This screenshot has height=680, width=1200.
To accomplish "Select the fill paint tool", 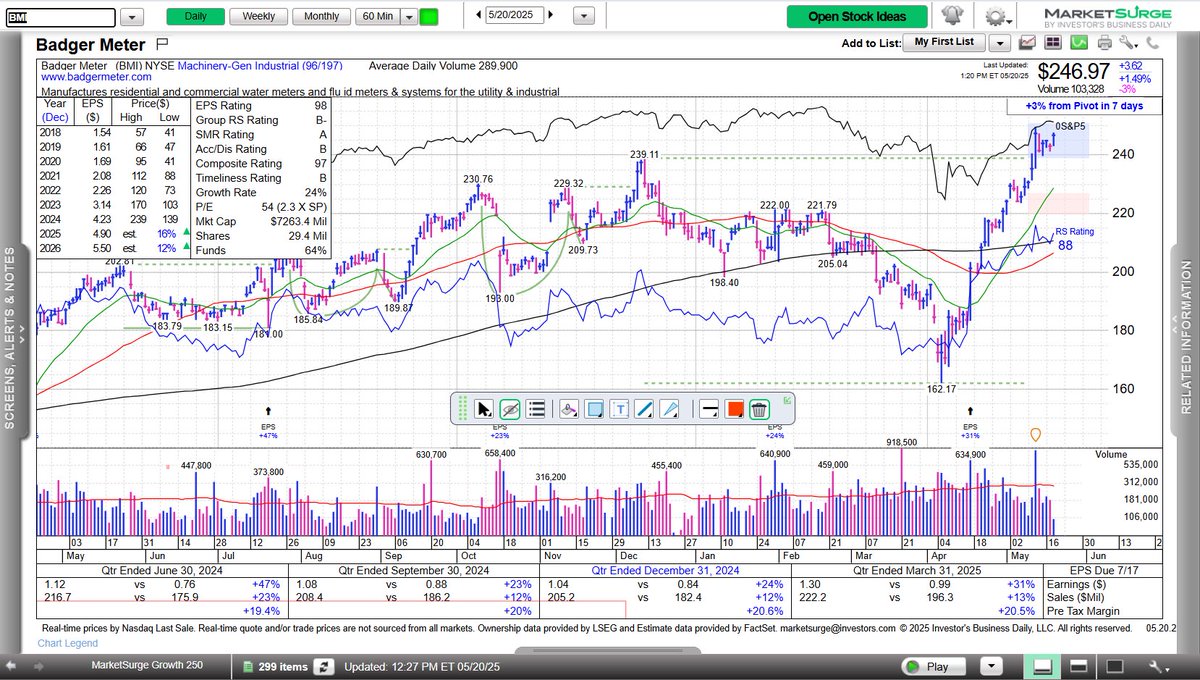I will pyautogui.click(x=567, y=408).
